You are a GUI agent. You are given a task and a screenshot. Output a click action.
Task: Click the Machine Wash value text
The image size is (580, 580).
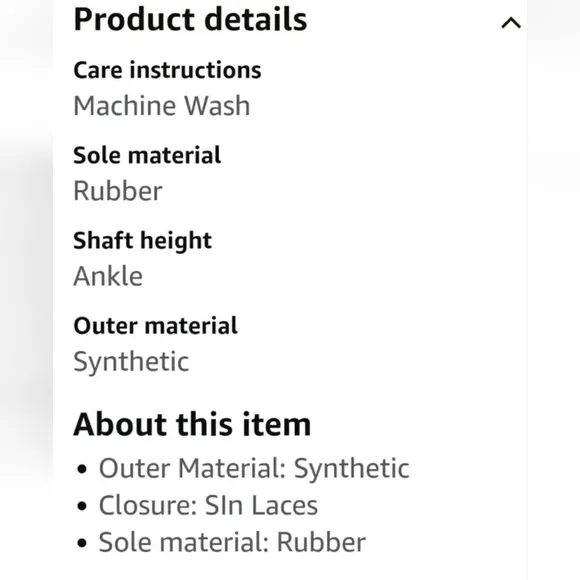click(162, 106)
